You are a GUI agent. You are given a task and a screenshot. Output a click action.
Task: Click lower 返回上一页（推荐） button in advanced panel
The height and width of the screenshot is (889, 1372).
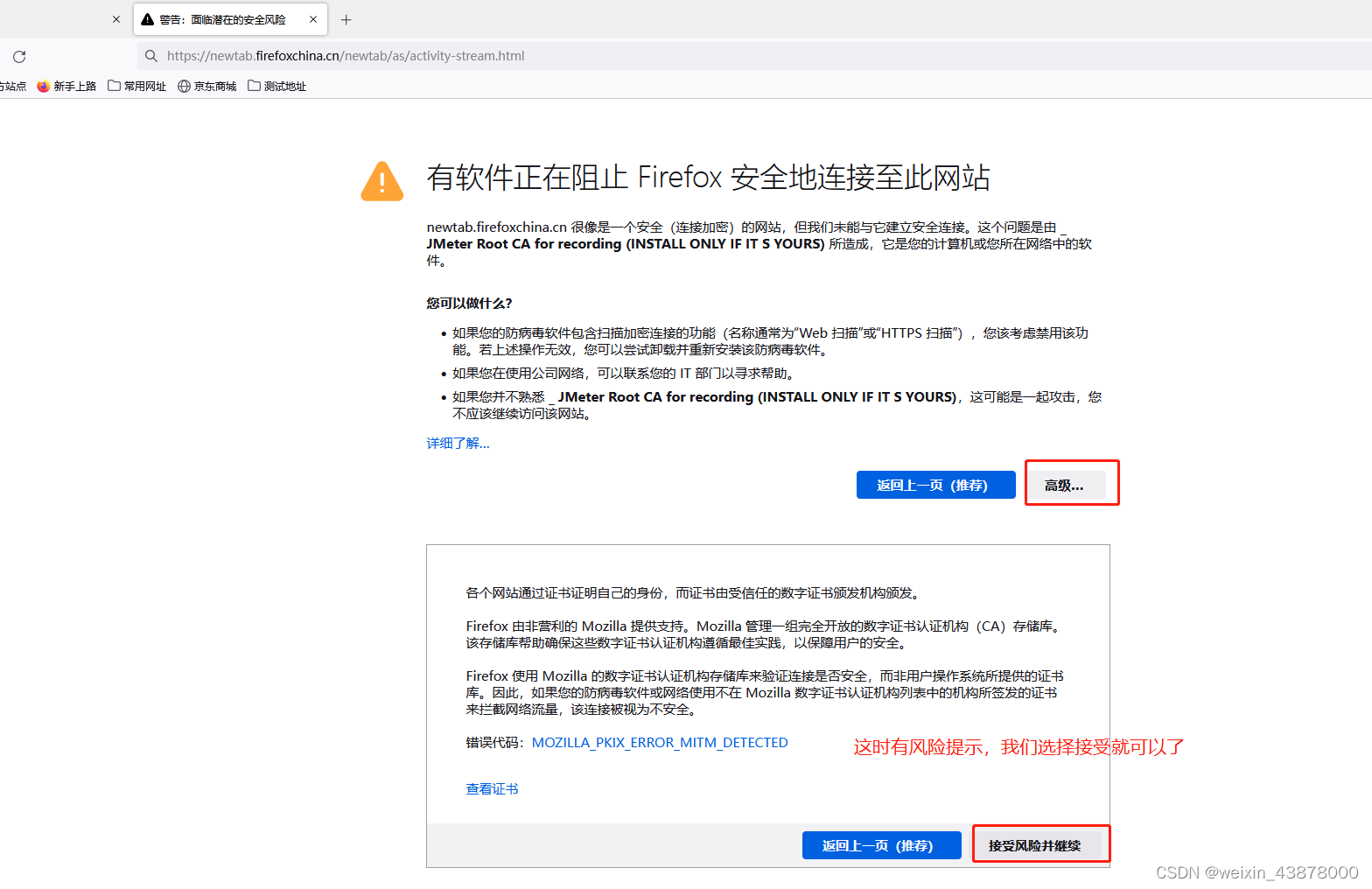pos(882,845)
